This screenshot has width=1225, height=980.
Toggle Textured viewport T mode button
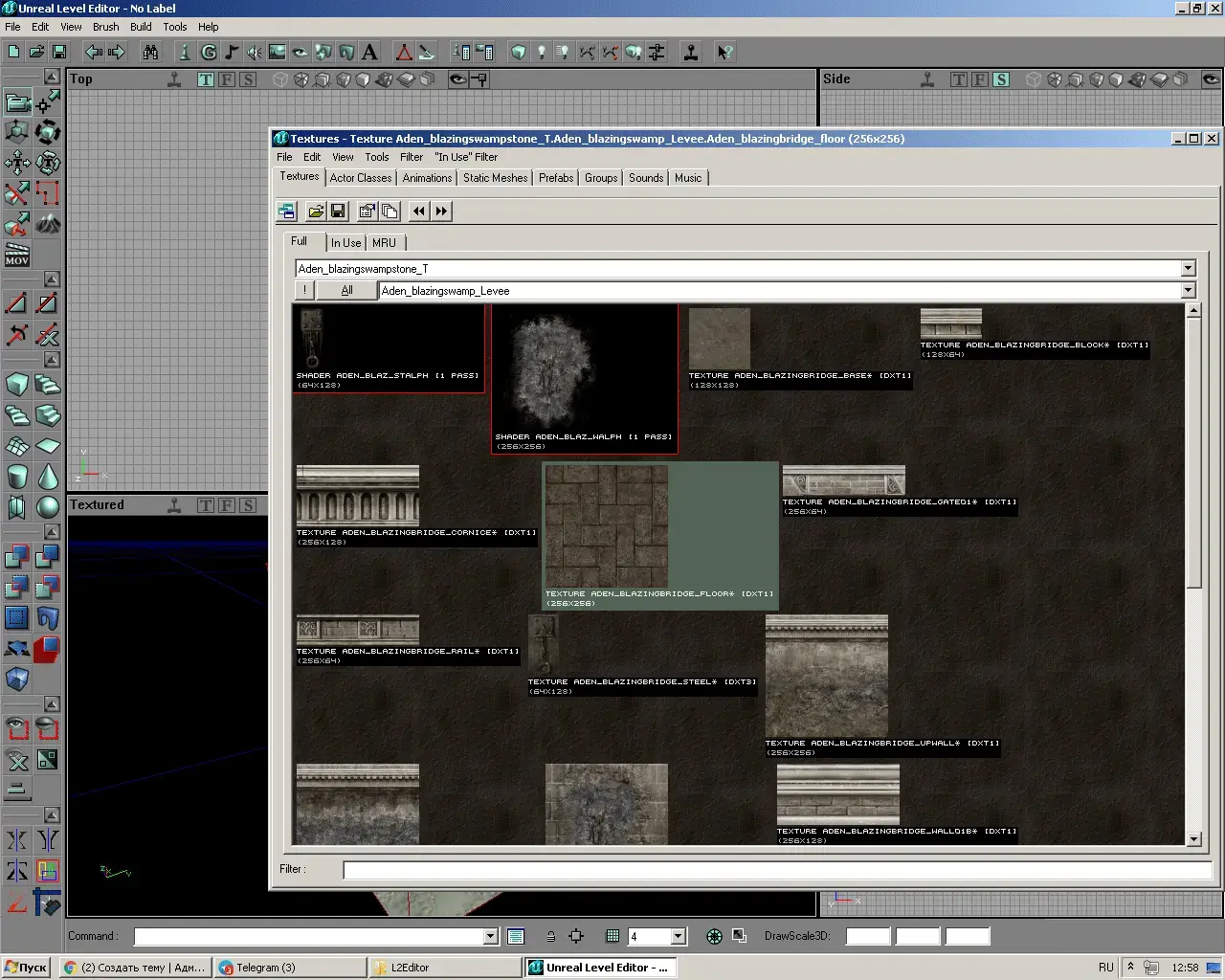point(206,505)
